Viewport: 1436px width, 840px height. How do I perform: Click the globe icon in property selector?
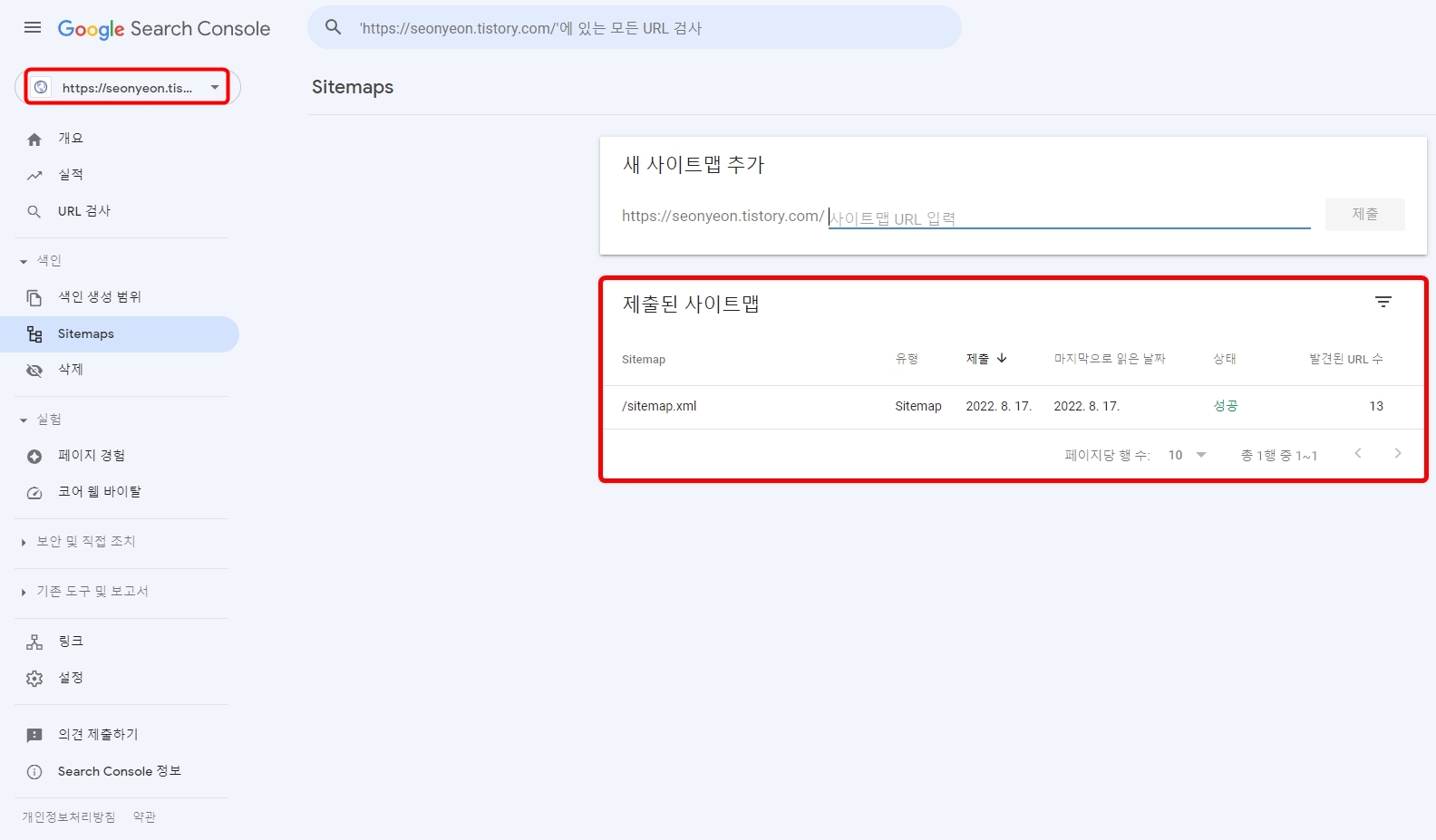click(x=41, y=87)
